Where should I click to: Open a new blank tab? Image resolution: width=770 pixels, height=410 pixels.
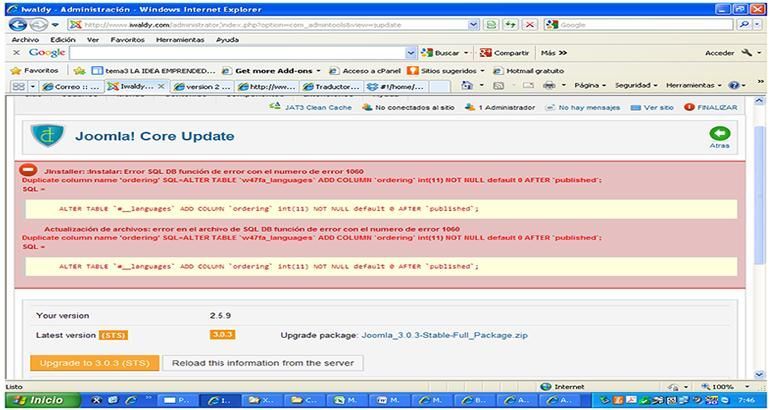click(440, 86)
